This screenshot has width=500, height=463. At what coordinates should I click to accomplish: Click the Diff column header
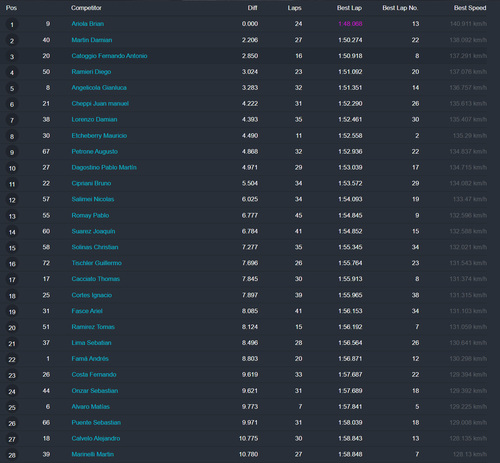pyautogui.click(x=252, y=8)
